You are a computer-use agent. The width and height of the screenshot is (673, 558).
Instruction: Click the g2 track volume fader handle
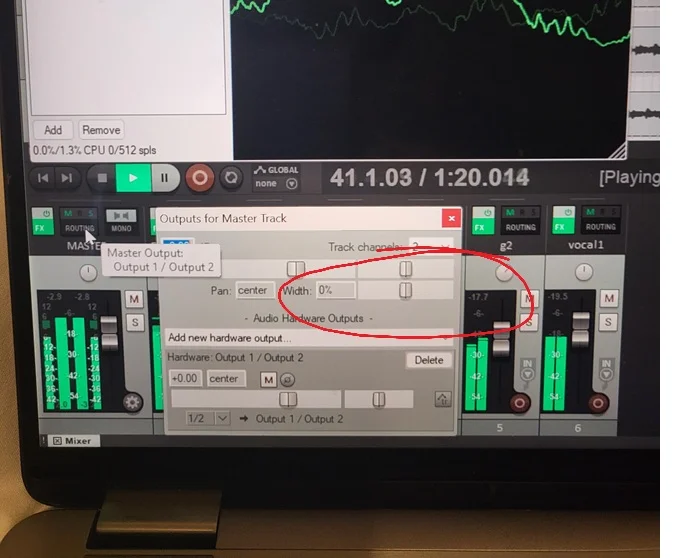click(x=501, y=339)
